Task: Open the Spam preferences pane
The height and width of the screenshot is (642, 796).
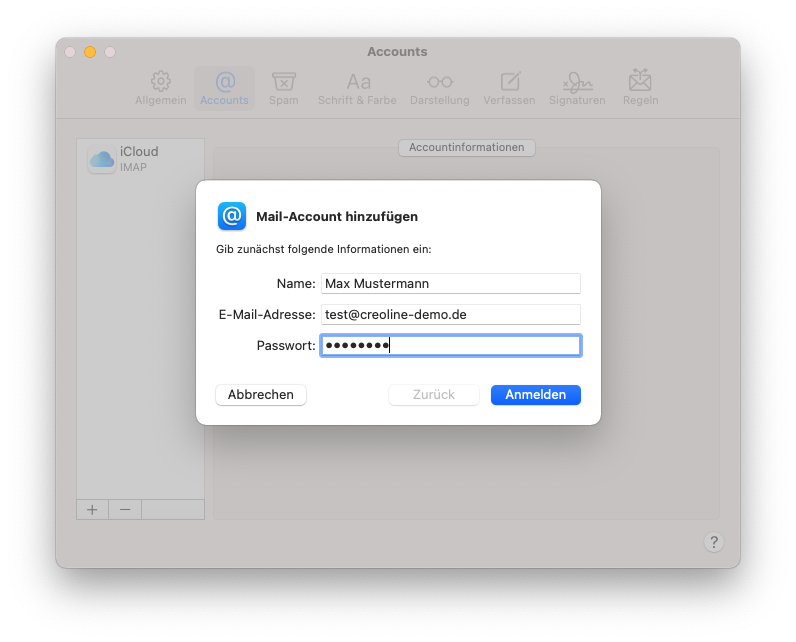Action: point(284,88)
